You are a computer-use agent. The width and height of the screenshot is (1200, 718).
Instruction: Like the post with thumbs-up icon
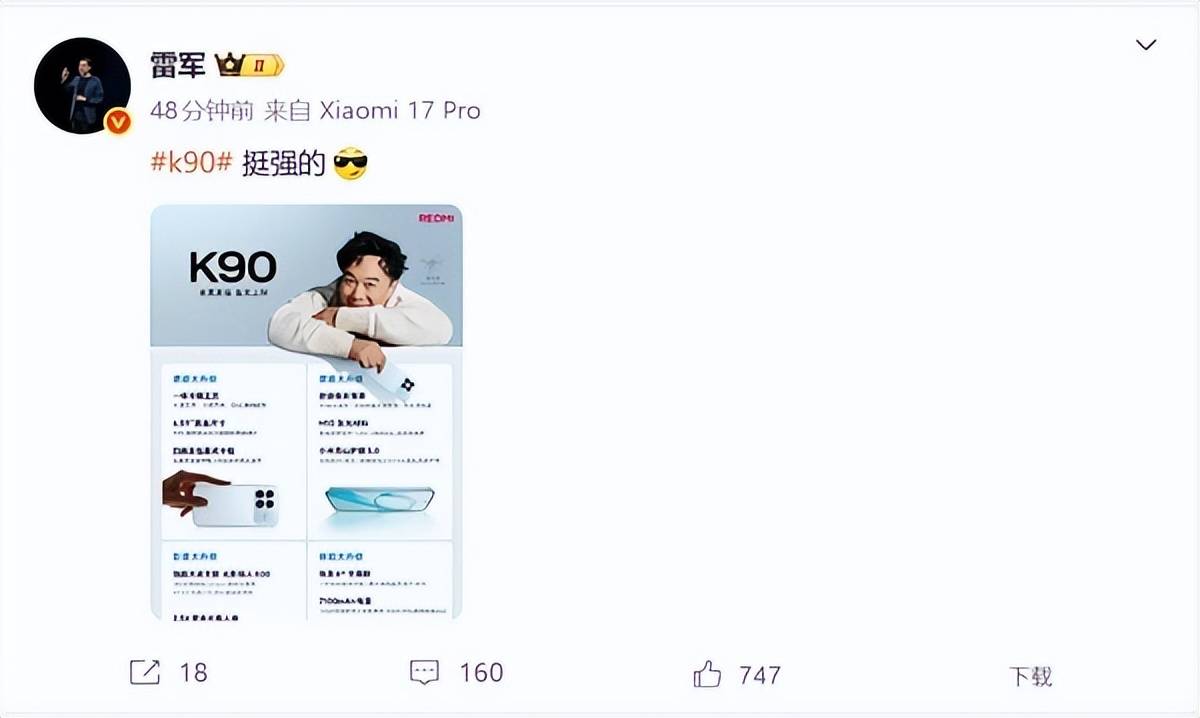(707, 673)
